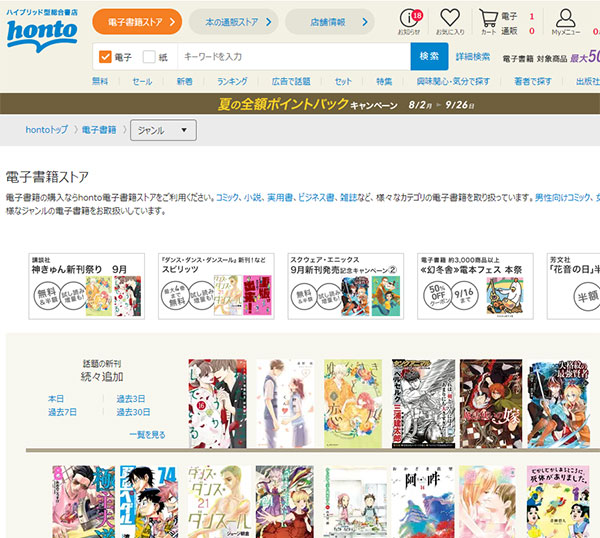Open the 実用書 category link
The height and width of the screenshot is (538, 600).
(x=280, y=197)
